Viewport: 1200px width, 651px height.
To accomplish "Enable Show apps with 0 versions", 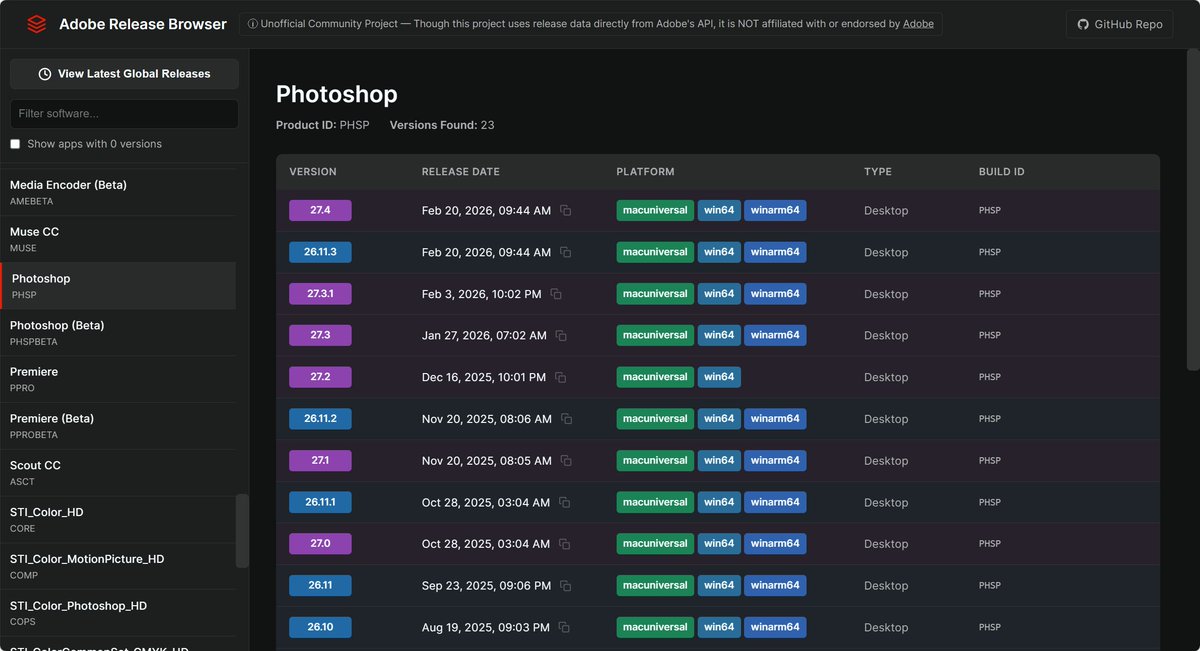I will [15, 144].
